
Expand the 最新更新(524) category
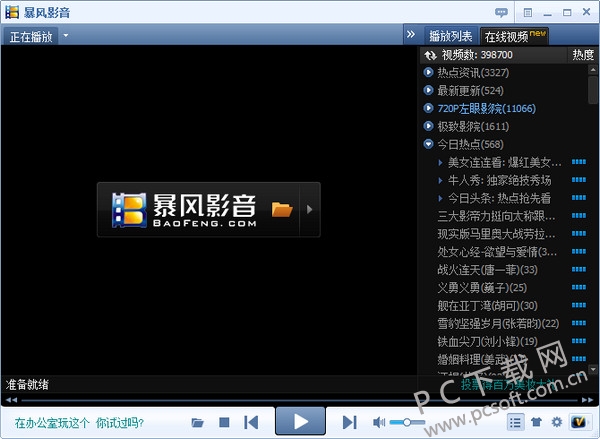[428, 90]
